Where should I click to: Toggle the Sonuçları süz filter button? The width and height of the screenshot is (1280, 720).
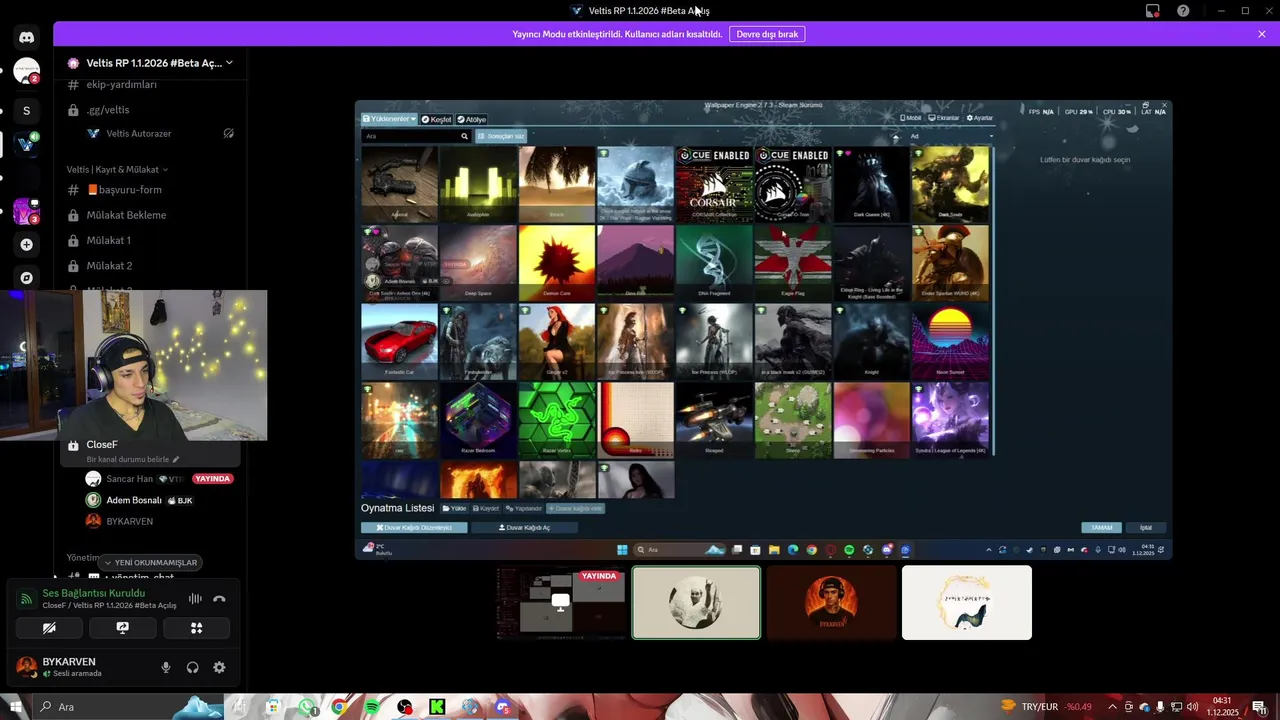(x=501, y=136)
